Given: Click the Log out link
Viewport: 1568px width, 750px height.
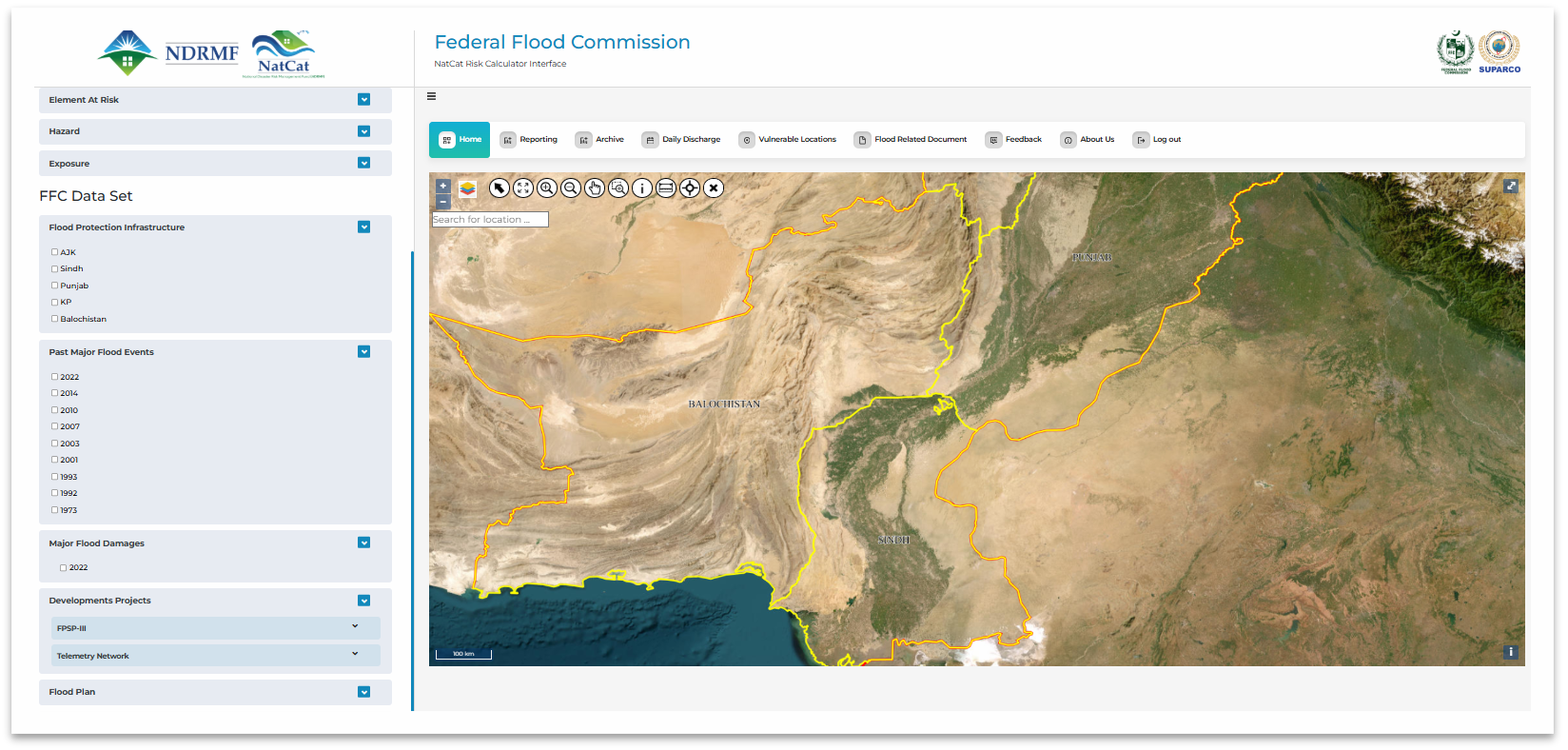Looking at the screenshot, I should click(x=1157, y=140).
